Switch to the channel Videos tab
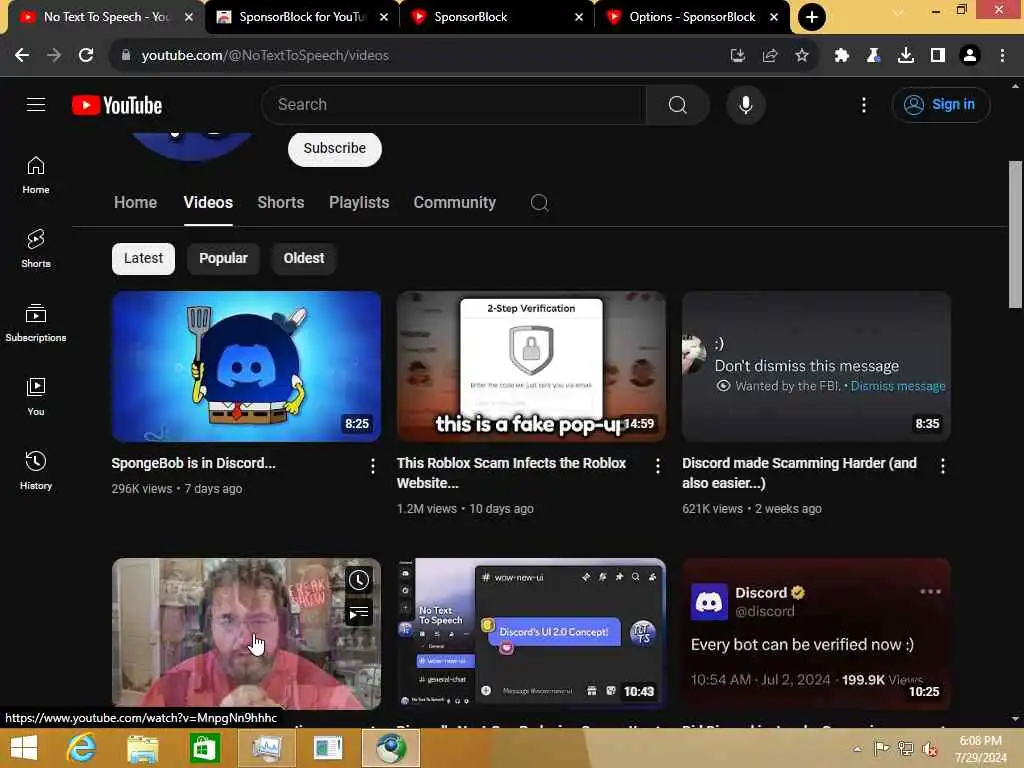The width and height of the screenshot is (1024, 768). point(208,202)
